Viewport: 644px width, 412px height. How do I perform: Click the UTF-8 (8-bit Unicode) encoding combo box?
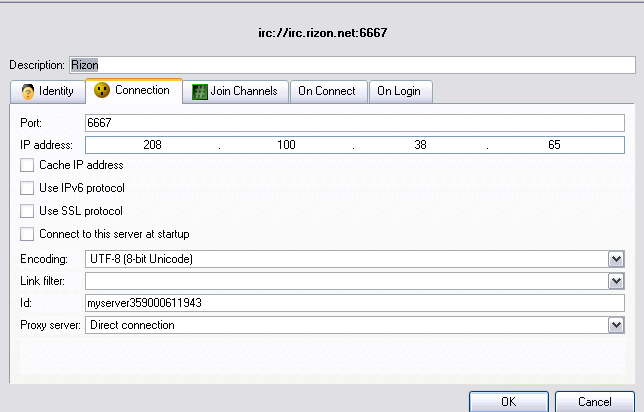click(x=355, y=259)
